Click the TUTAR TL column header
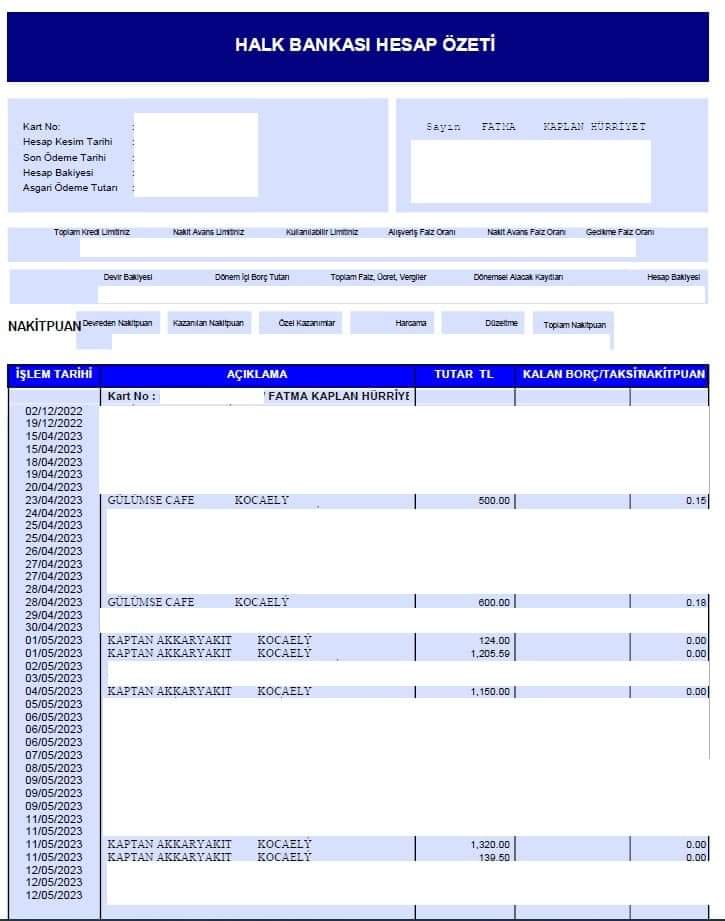The height and width of the screenshot is (921, 725). (x=464, y=374)
